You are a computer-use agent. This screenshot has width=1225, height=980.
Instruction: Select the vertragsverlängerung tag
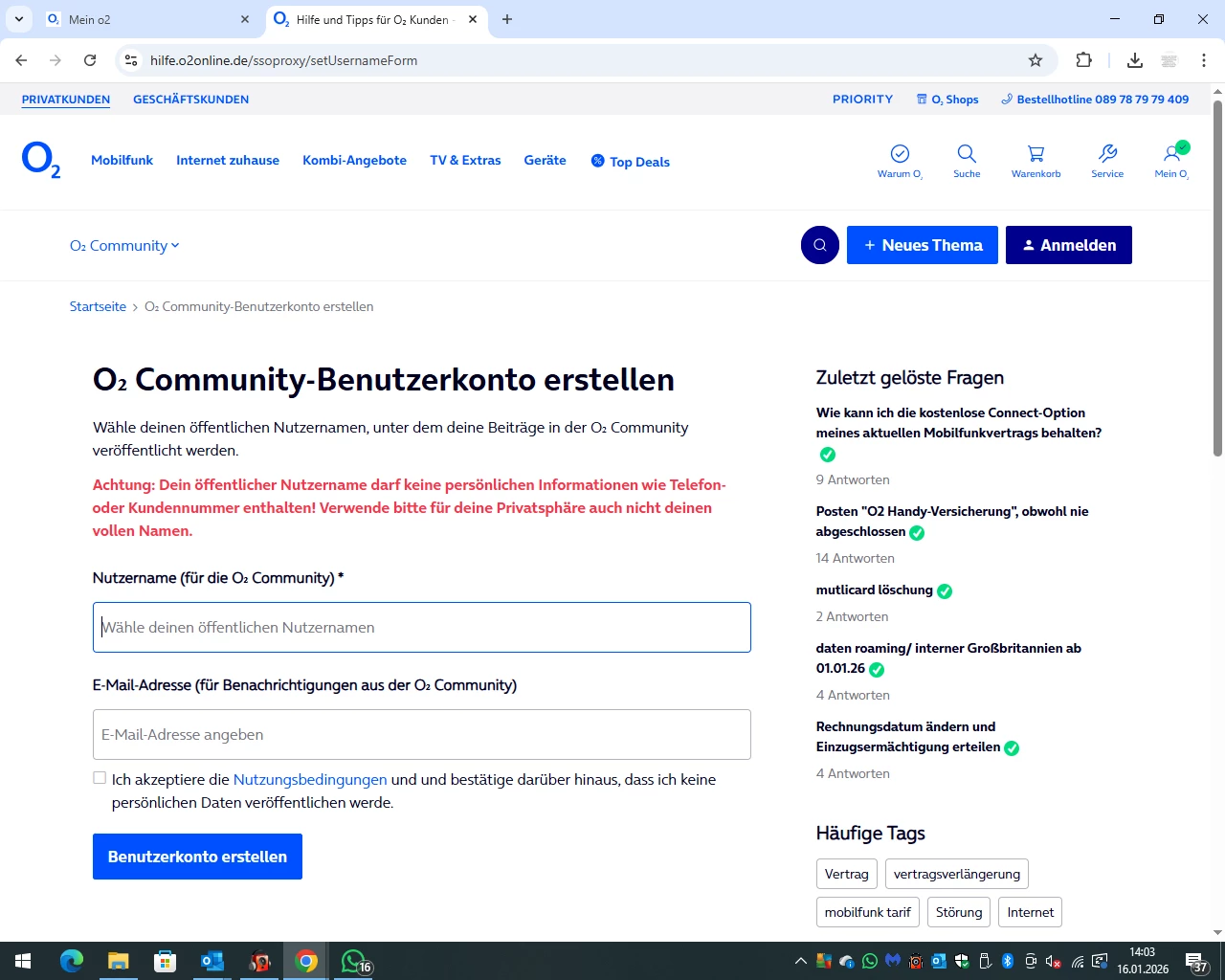957,874
